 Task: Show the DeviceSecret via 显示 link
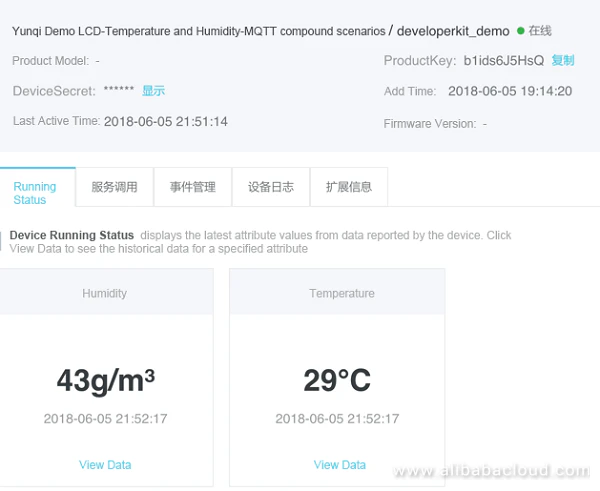153,91
